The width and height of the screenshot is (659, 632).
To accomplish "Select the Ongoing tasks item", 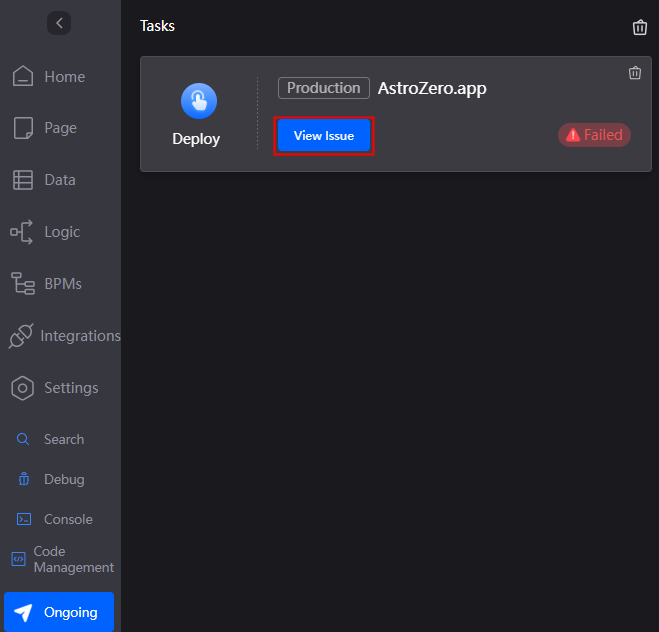I will (x=59, y=612).
